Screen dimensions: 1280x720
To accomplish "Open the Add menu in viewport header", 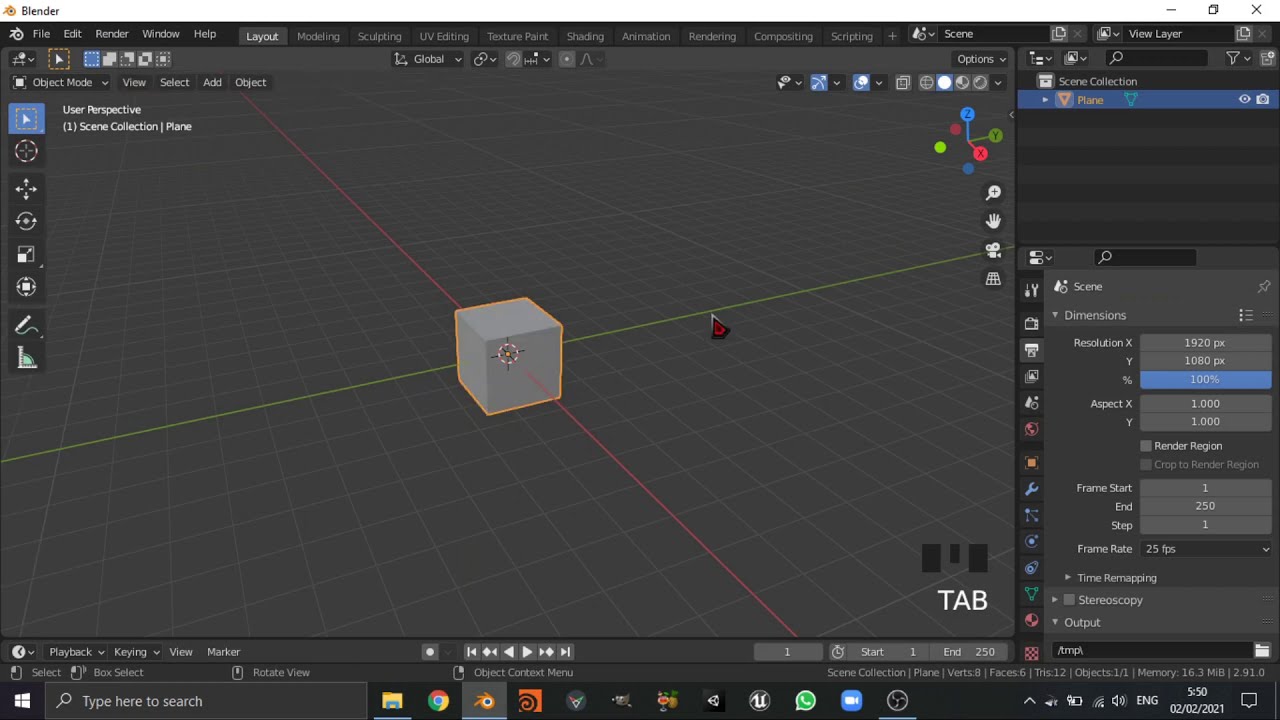I will [212, 82].
